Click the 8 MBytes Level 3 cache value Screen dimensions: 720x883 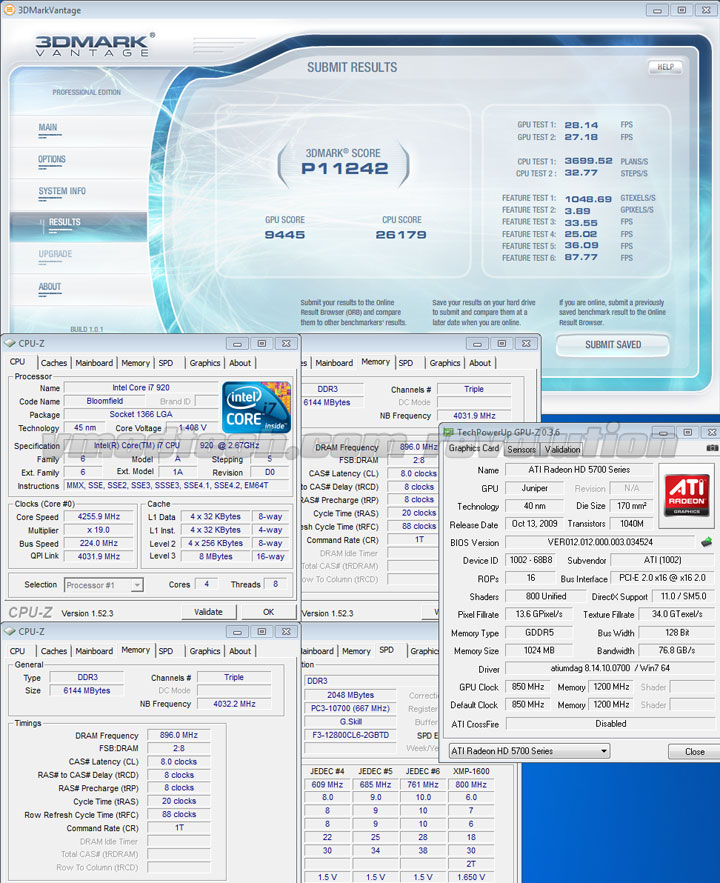coord(216,556)
